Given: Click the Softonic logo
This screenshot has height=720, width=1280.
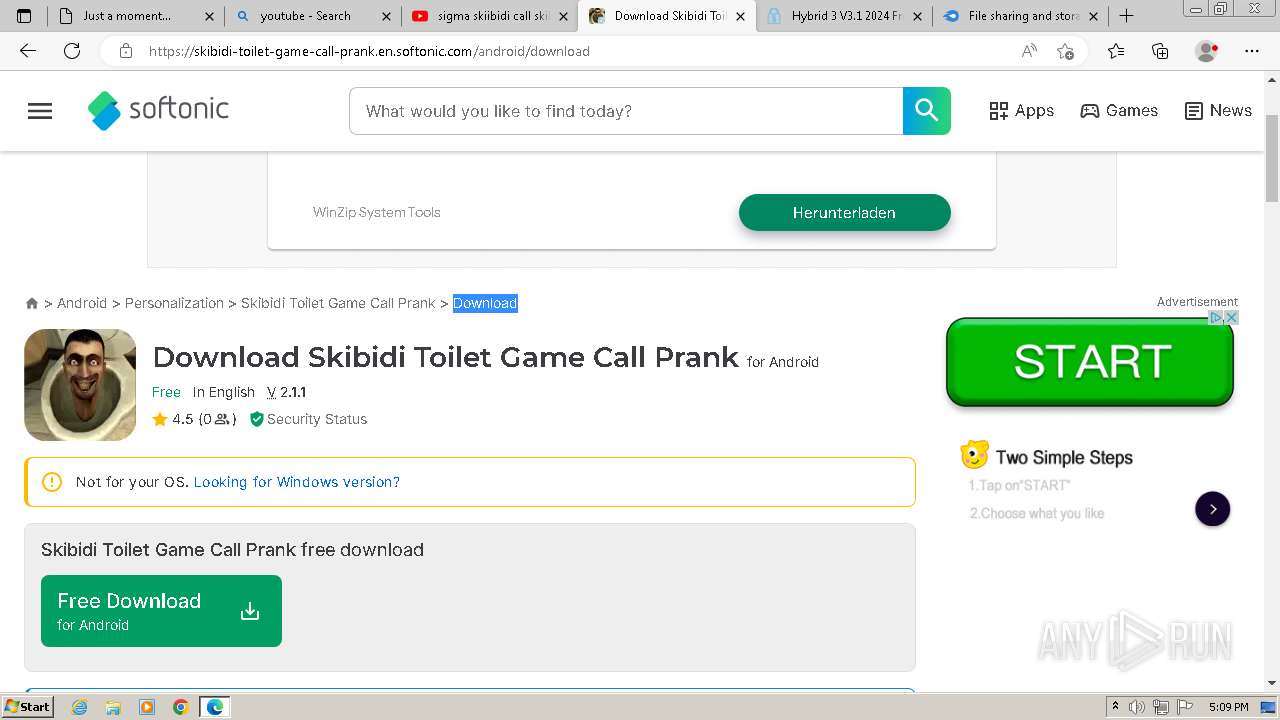Looking at the screenshot, I should (158, 110).
